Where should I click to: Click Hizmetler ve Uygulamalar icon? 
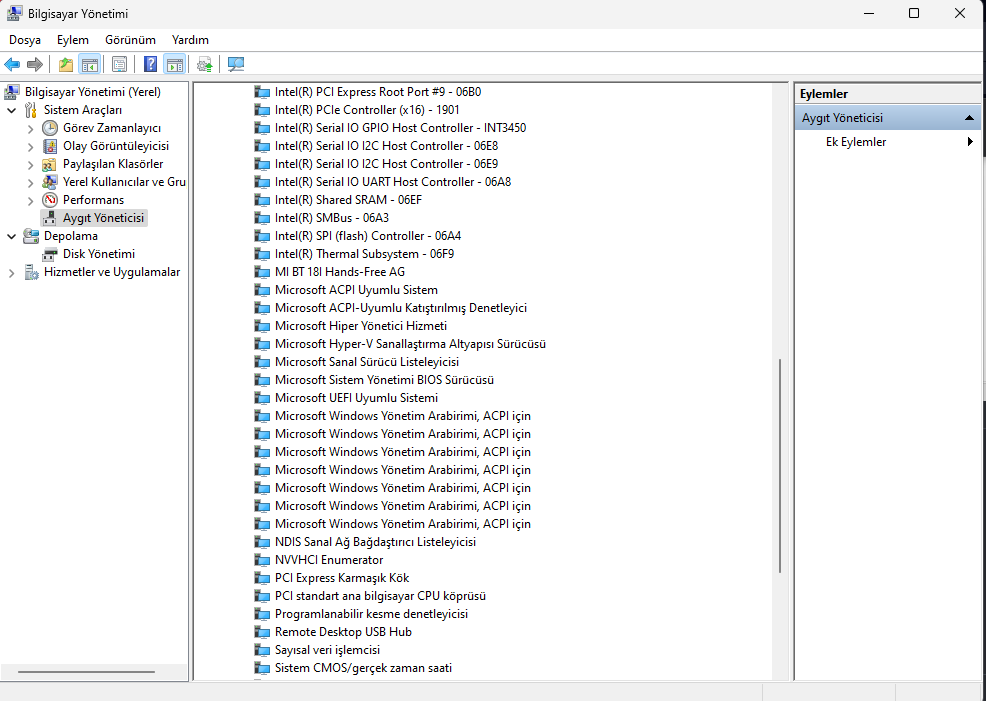coord(31,272)
